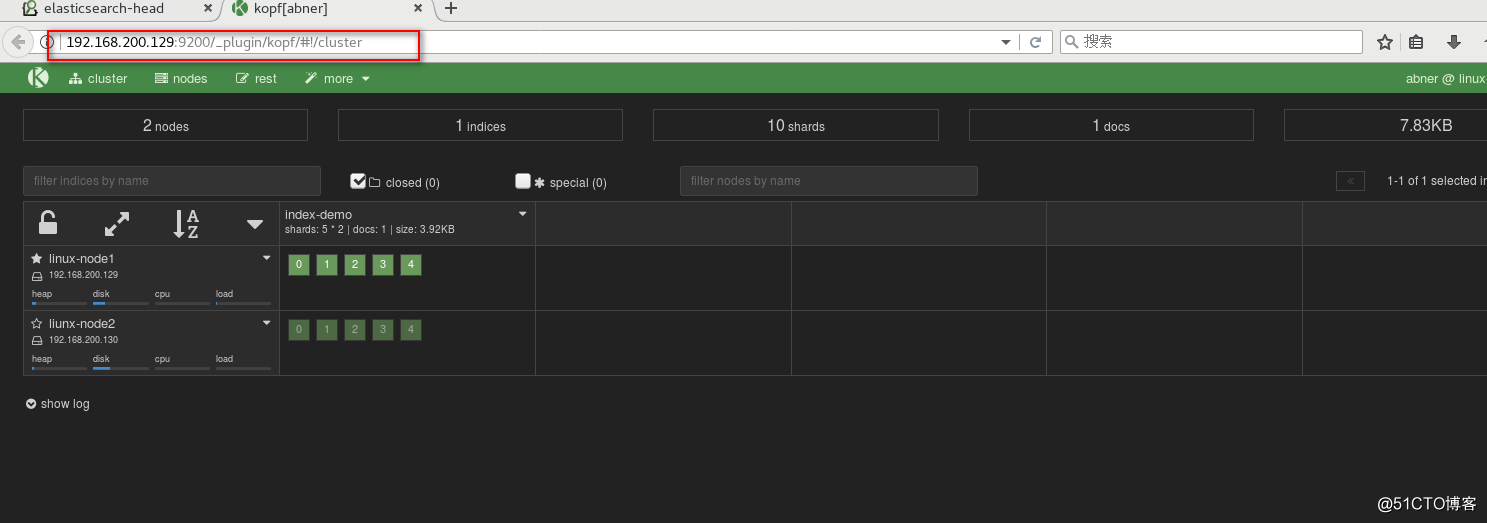Select replica shard 0 on liunx-node2
1487x523 pixels.
click(x=299, y=330)
